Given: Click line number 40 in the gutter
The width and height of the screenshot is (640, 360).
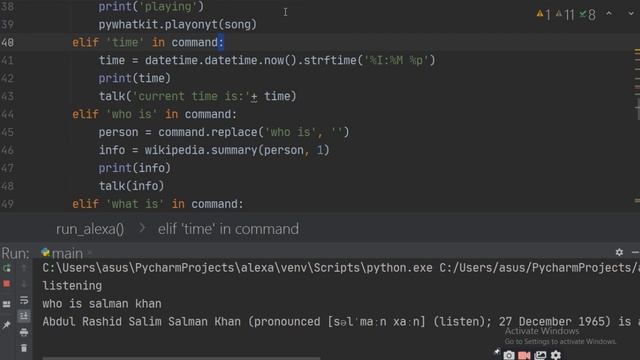Looking at the screenshot, I should pos(7,42).
